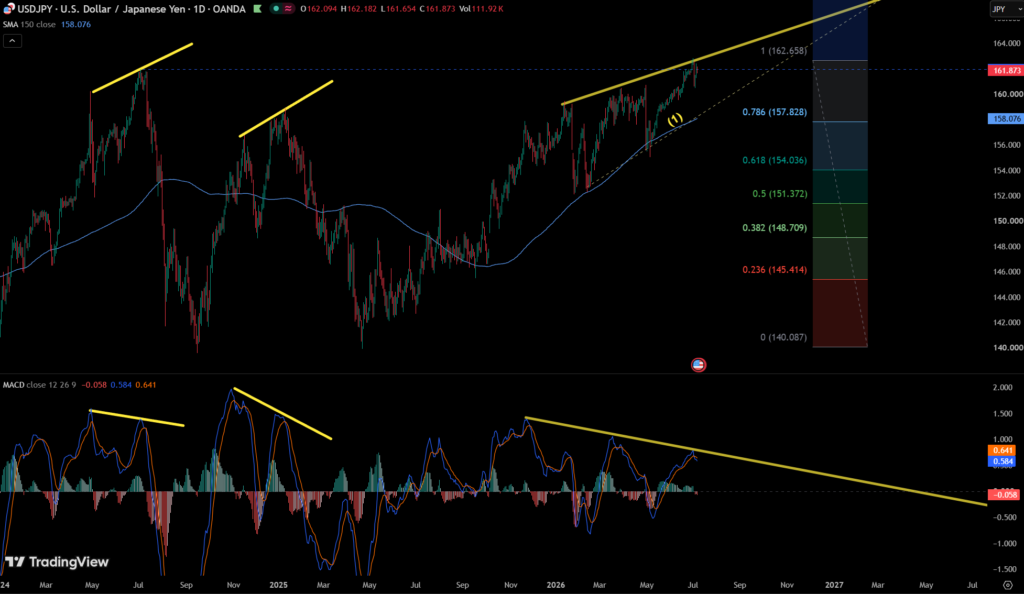Image resolution: width=1024 pixels, height=594 pixels.
Task: Click the MACD legend value -0.058
Action: pyautogui.click(x=94, y=384)
